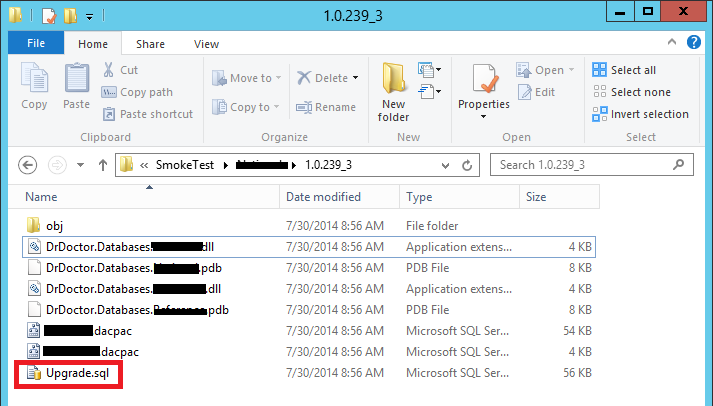The height and width of the screenshot is (406, 713).
Task: Click Invert selection button
Action: point(640,114)
